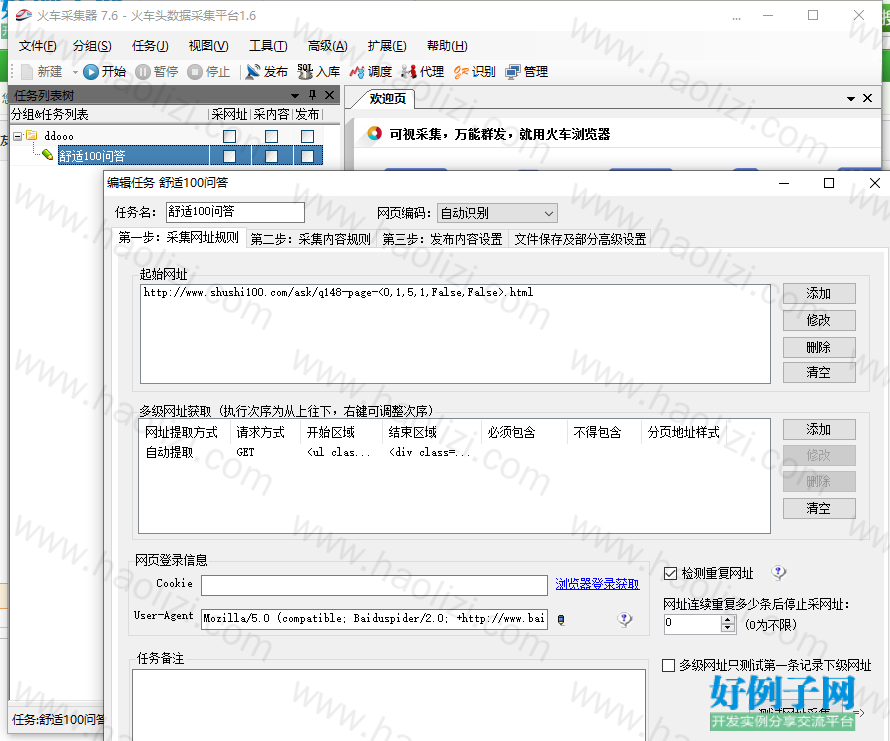Viewport: 890px width, 741px height.
Task: Enable 多级网址只测试第一条记录下级网址 checkbox
Action: tap(669, 665)
